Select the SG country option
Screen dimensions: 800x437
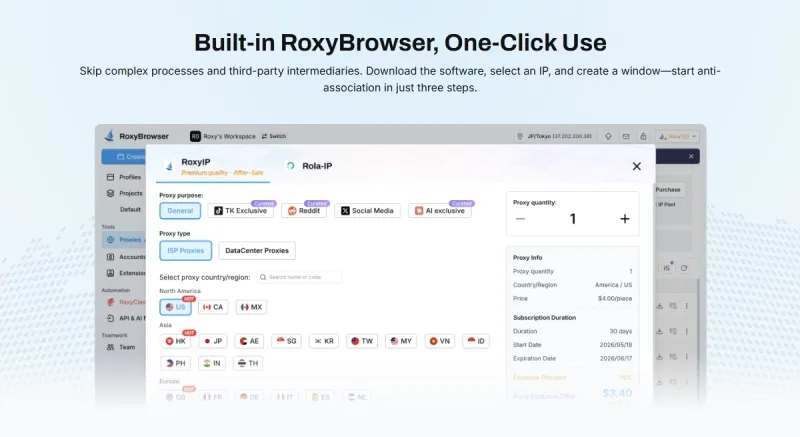(286, 341)
